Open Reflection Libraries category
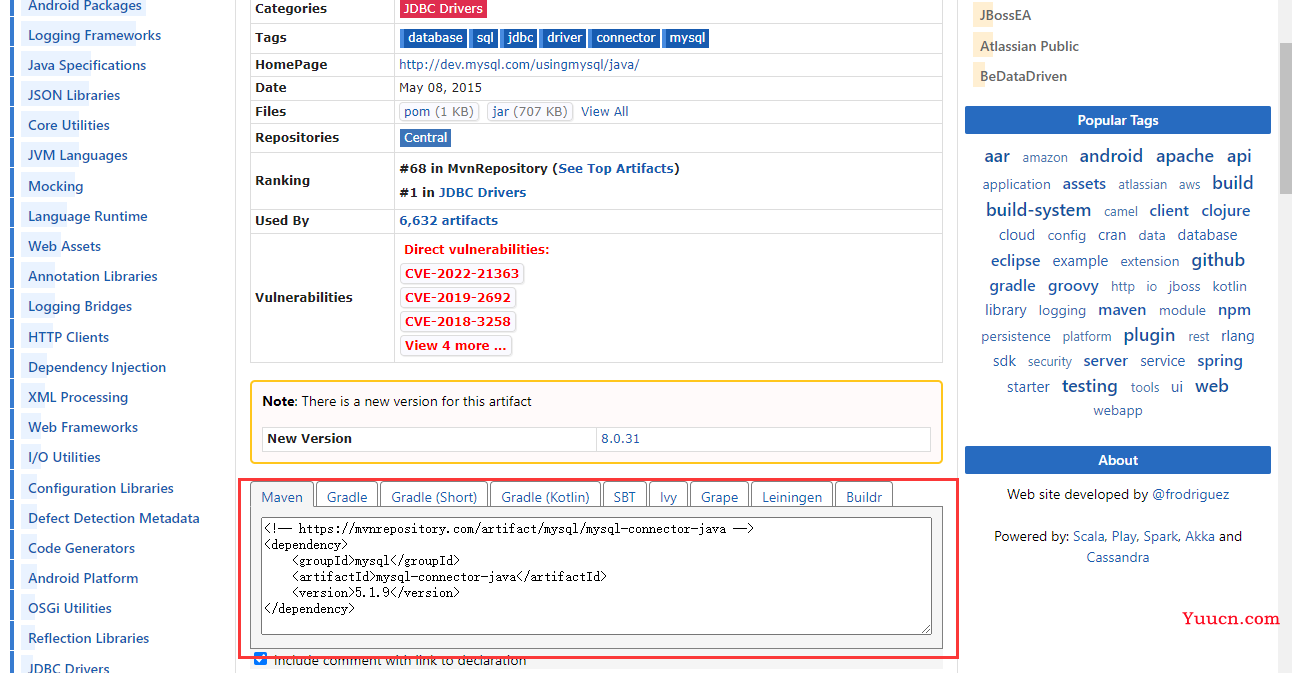The height and width of the screenshot is (673, 1292). [x=89, y=638]
